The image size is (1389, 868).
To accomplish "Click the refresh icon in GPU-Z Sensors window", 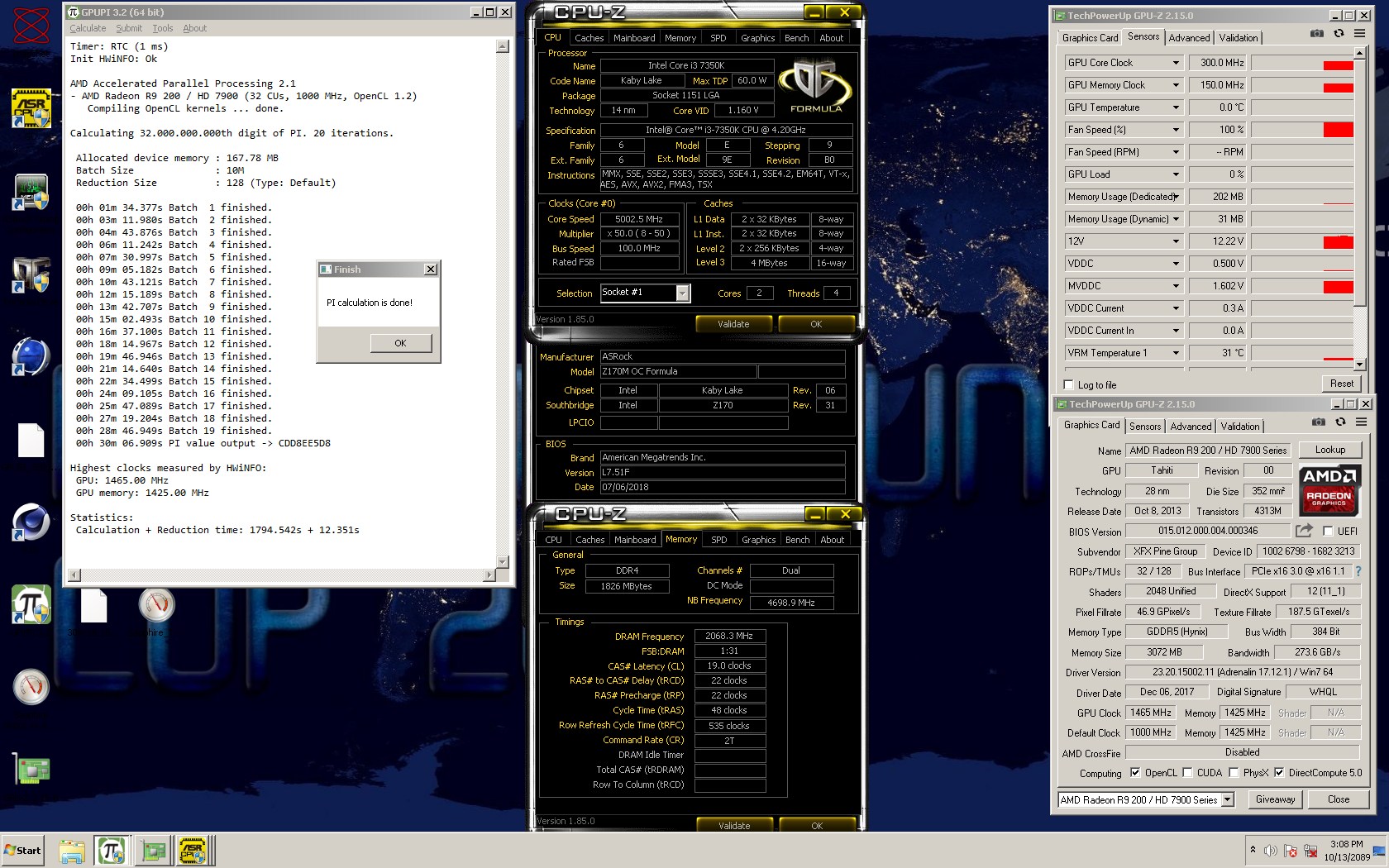I will 1339,34.
